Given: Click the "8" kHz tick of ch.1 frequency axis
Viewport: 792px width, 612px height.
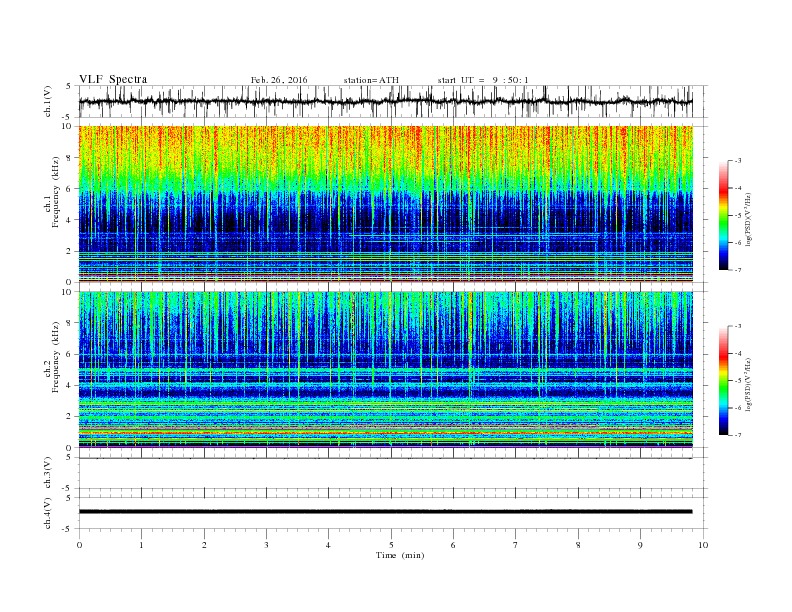Looking at the screenshot, I should click(70, 158).
